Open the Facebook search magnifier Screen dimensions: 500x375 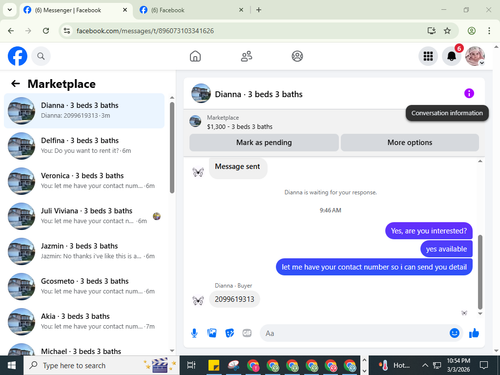click(x=41, y=56)
